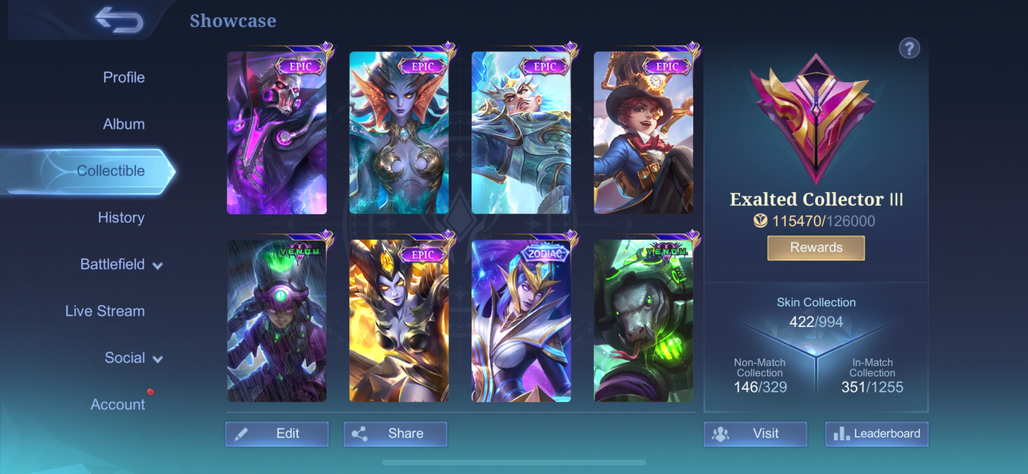Click the people icon on Visit
Image resolution: width=1028 pixels, height=474 pixels.
tap(721, 434)
